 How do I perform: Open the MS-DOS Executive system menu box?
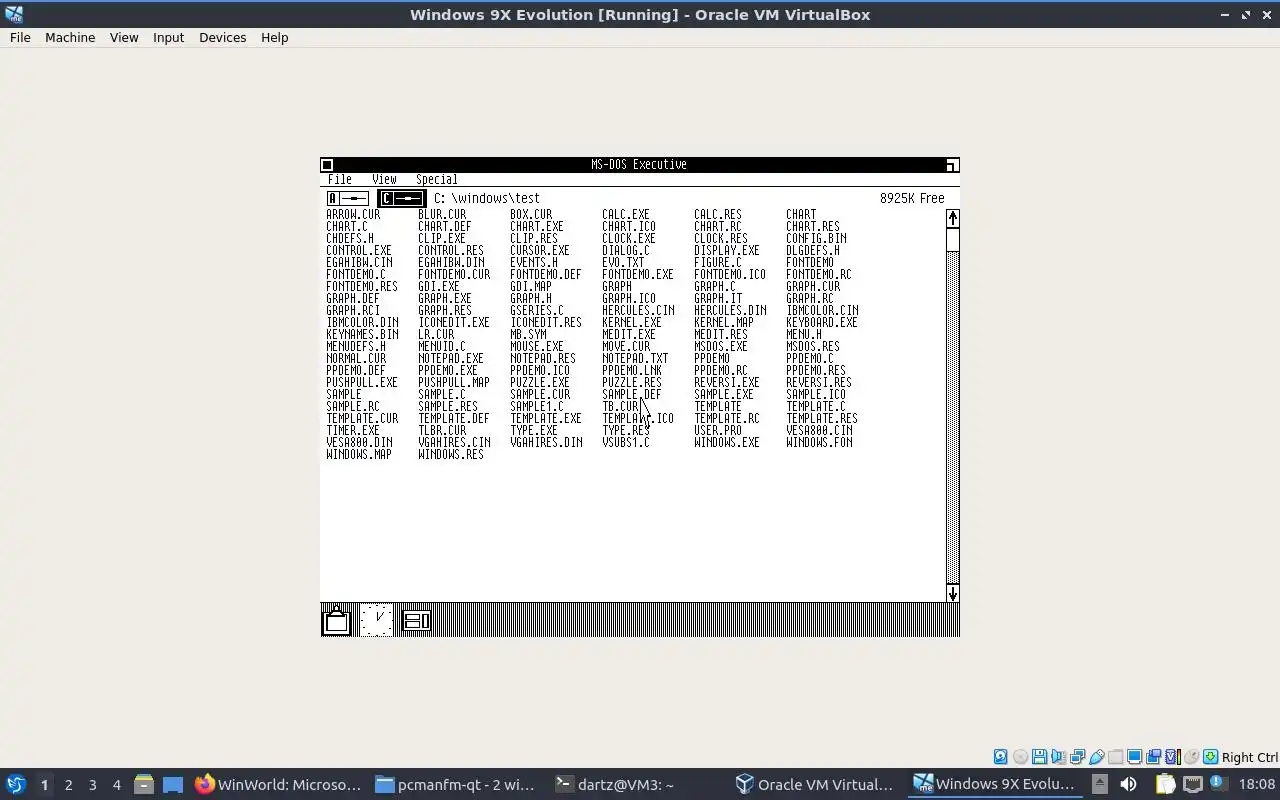coord(327,165)
